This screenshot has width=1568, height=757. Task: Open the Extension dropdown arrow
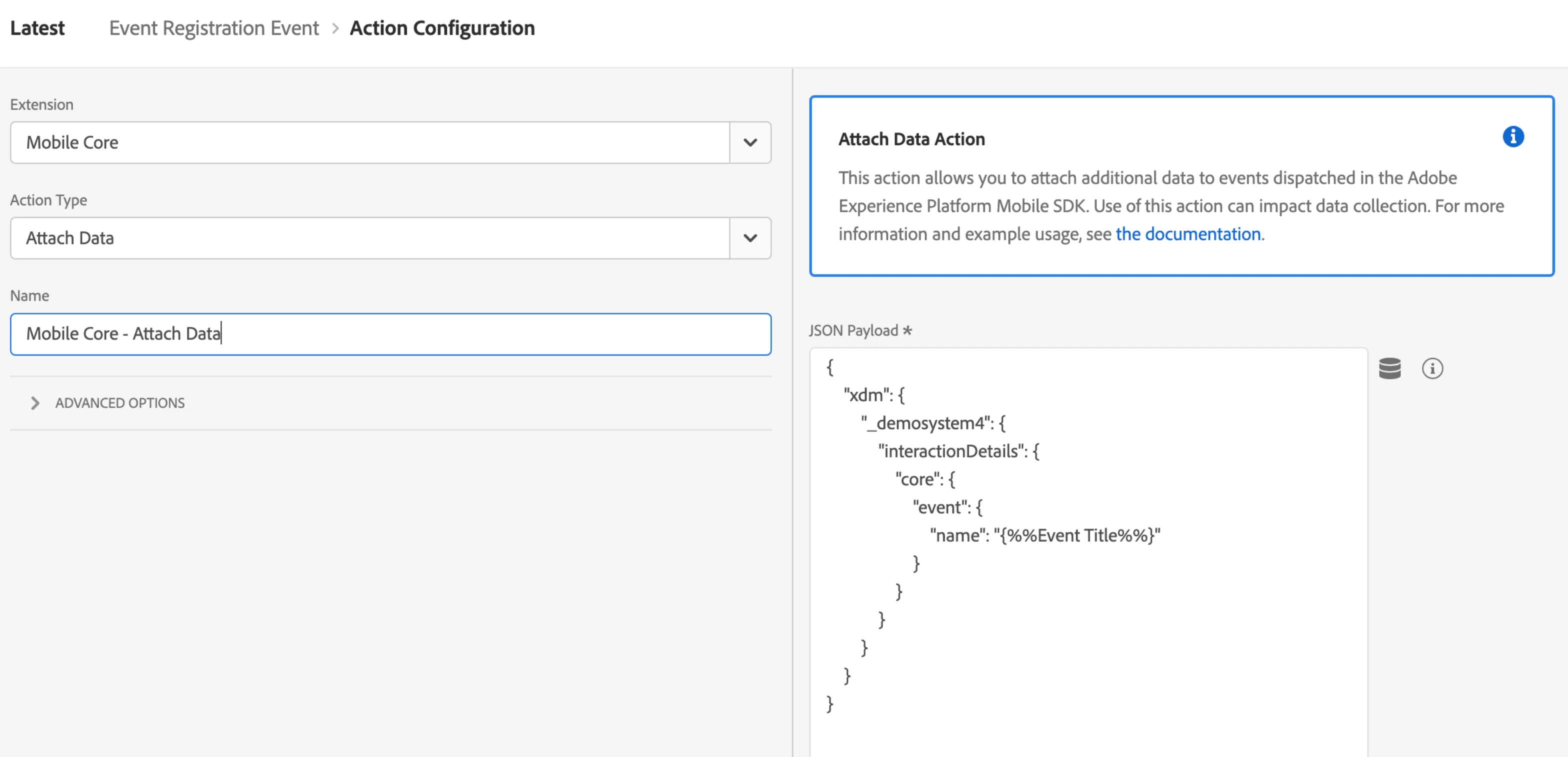point(750,142)
